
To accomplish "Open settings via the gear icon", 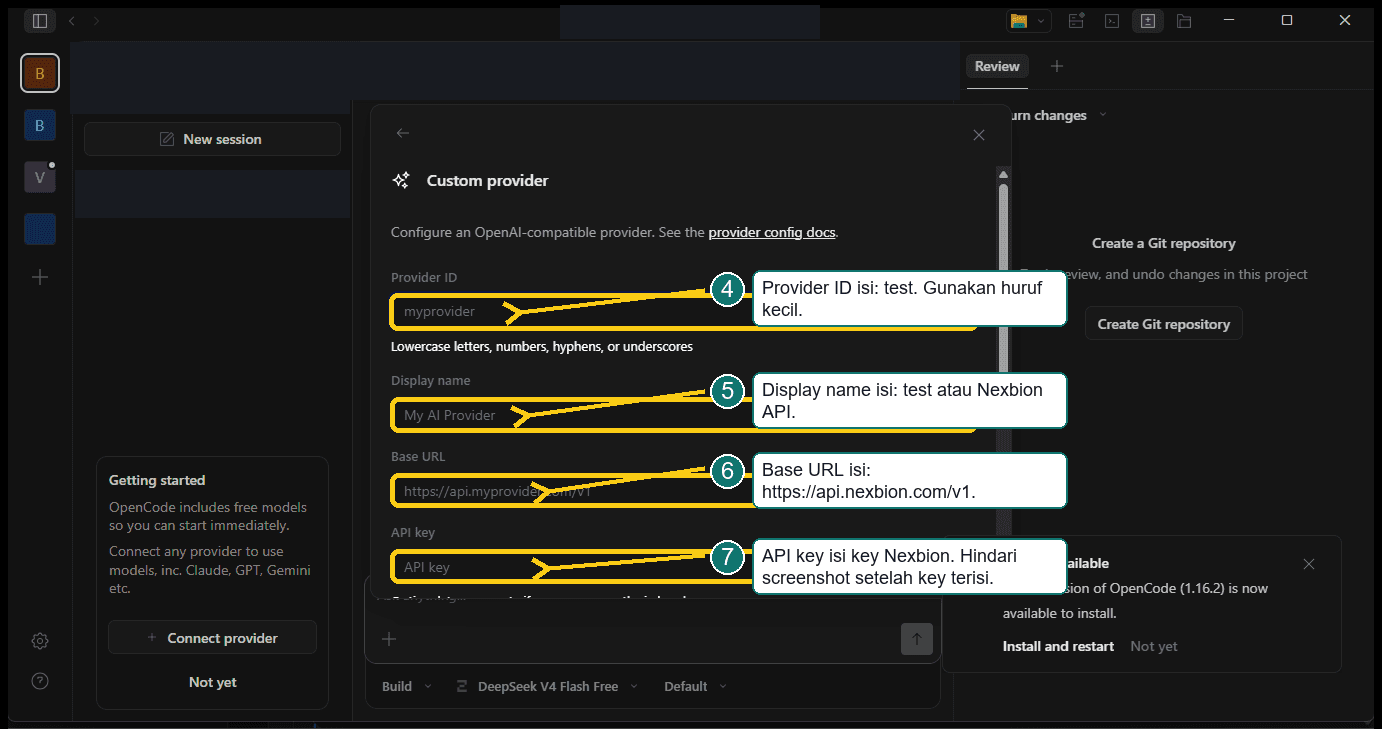I will click(40, 641).
